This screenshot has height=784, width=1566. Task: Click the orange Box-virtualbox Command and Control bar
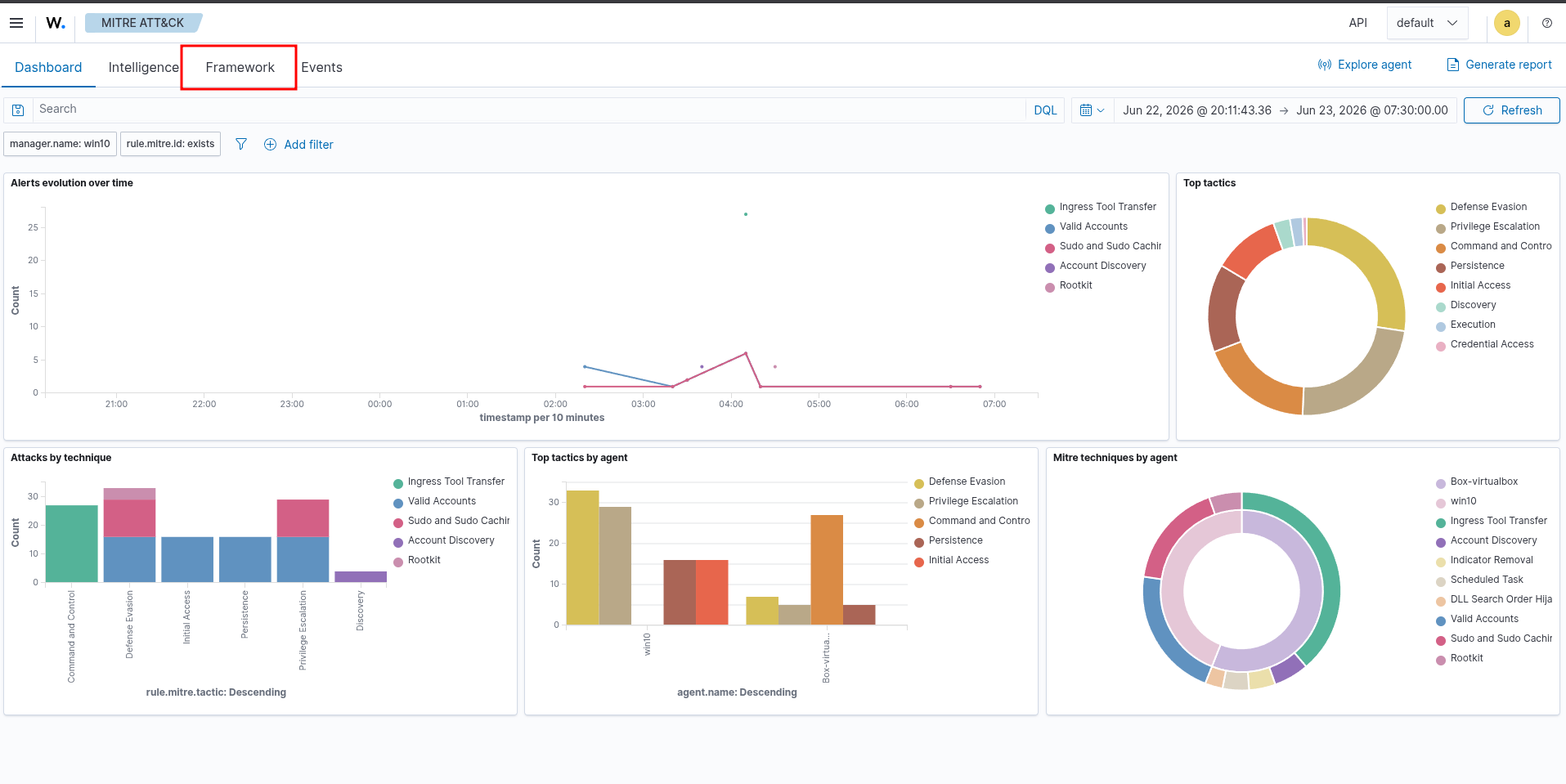click(x=827, y=570)
